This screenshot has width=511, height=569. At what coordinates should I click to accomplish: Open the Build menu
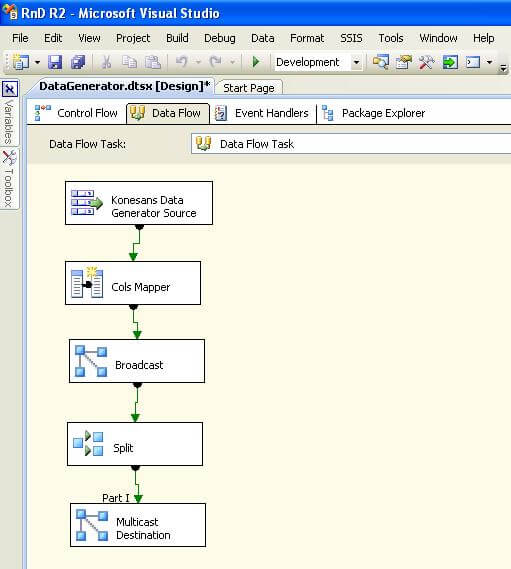(x=177, y=38)
